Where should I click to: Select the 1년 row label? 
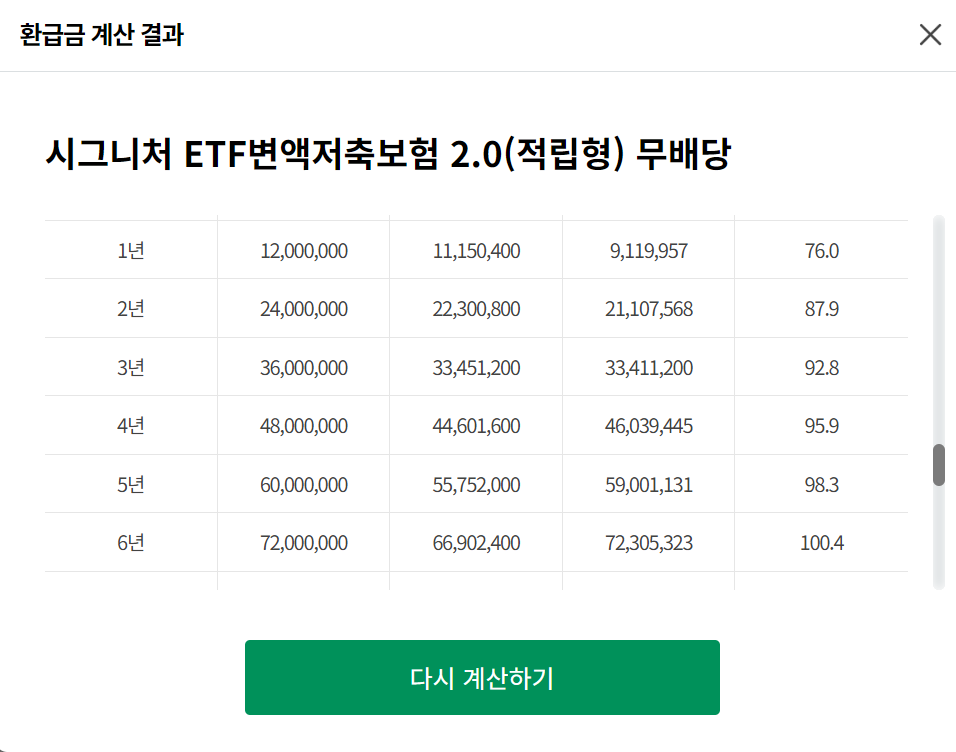(x=131, y=251)
